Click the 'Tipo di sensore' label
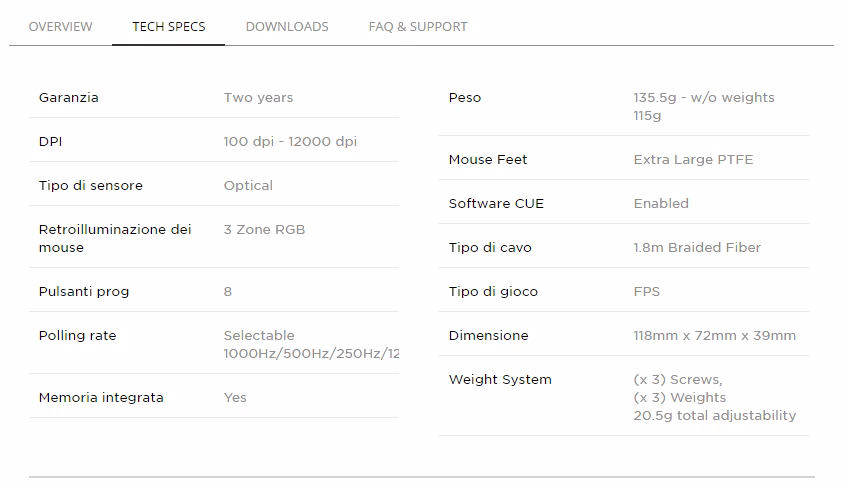The image size is (846, 486). (x=91, y=186)
